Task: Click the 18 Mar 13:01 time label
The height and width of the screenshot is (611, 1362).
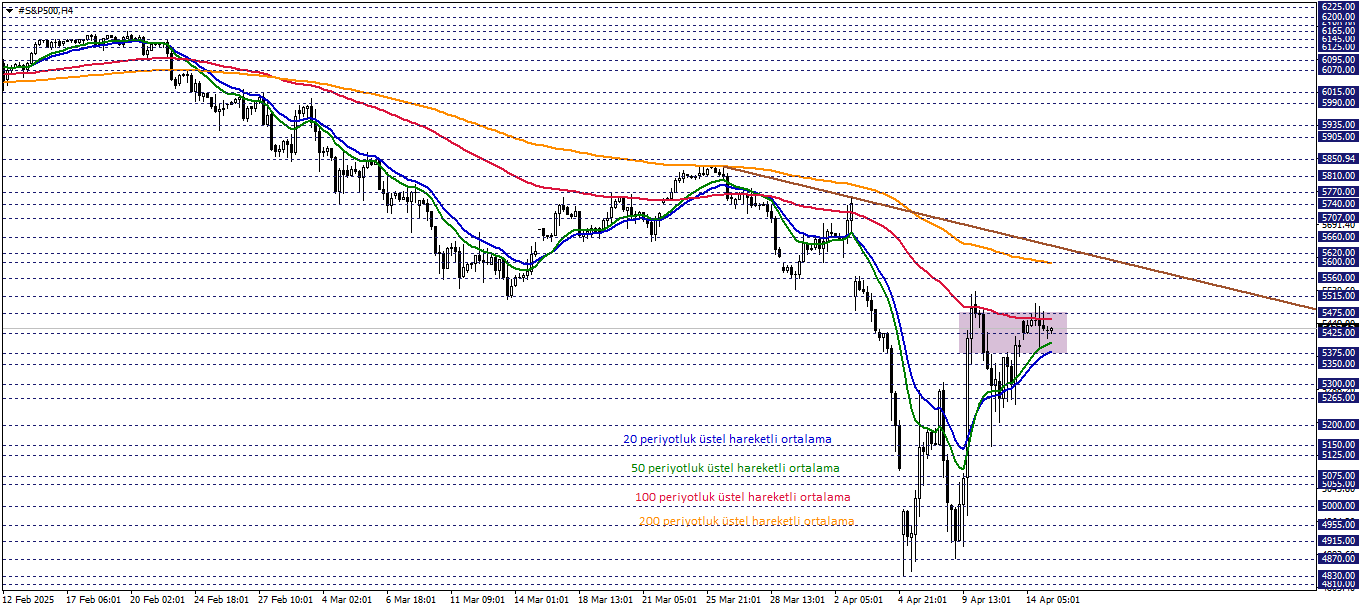Action: click(606, 600)
